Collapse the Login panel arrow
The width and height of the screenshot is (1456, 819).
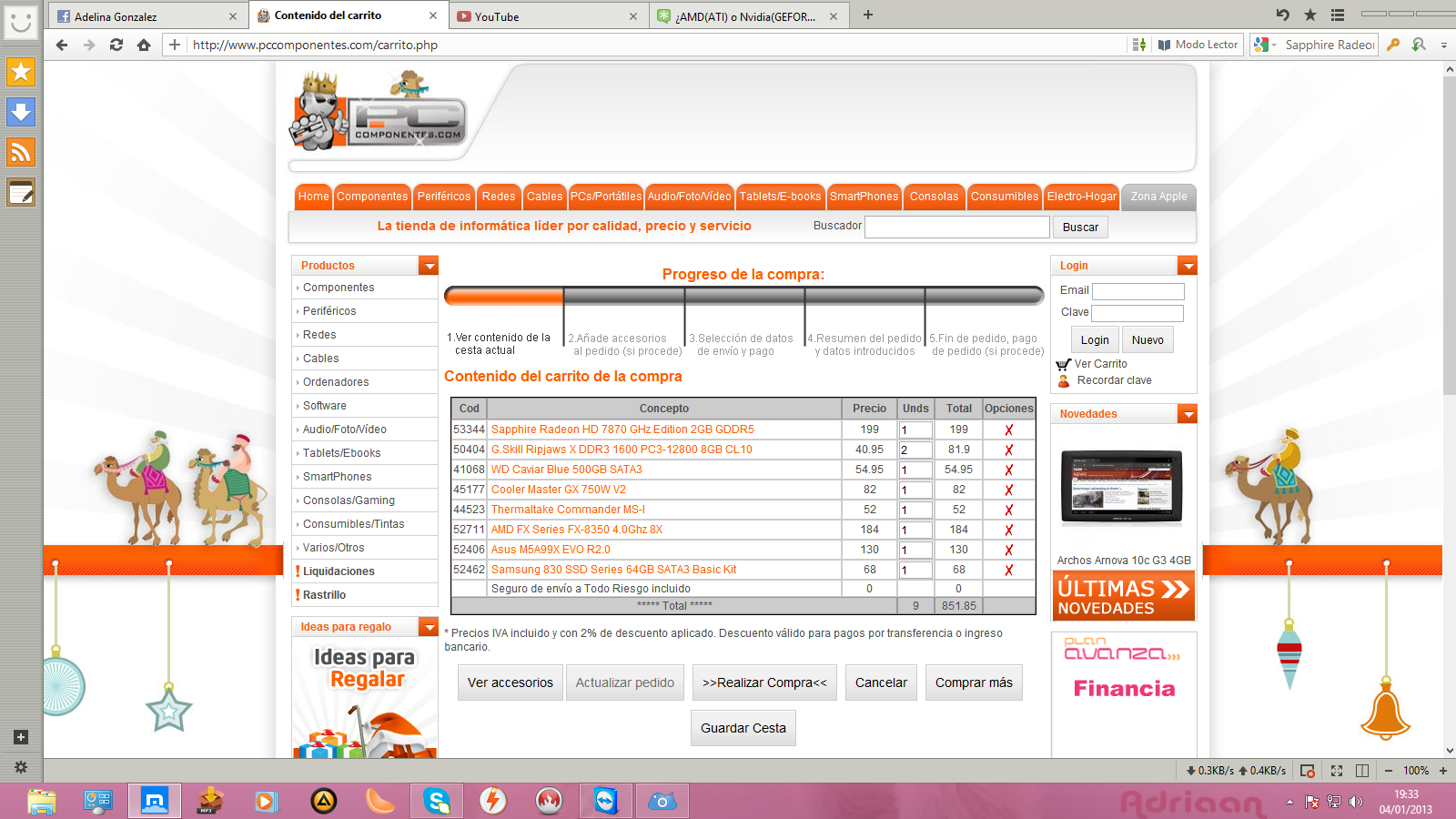click(1188, 266)
